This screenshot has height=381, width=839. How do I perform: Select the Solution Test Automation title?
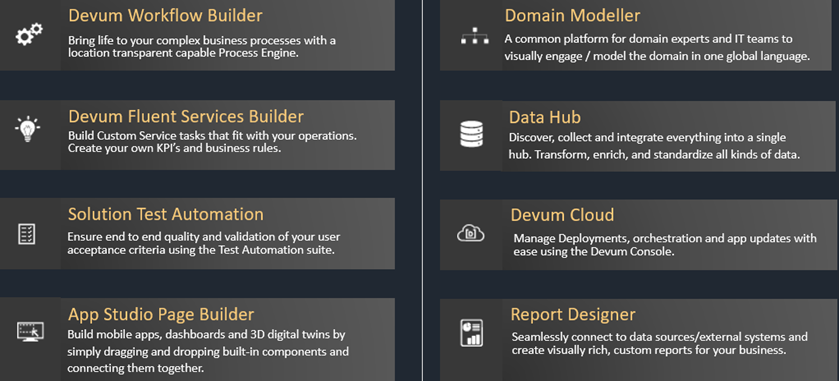(x=165, y=214)
